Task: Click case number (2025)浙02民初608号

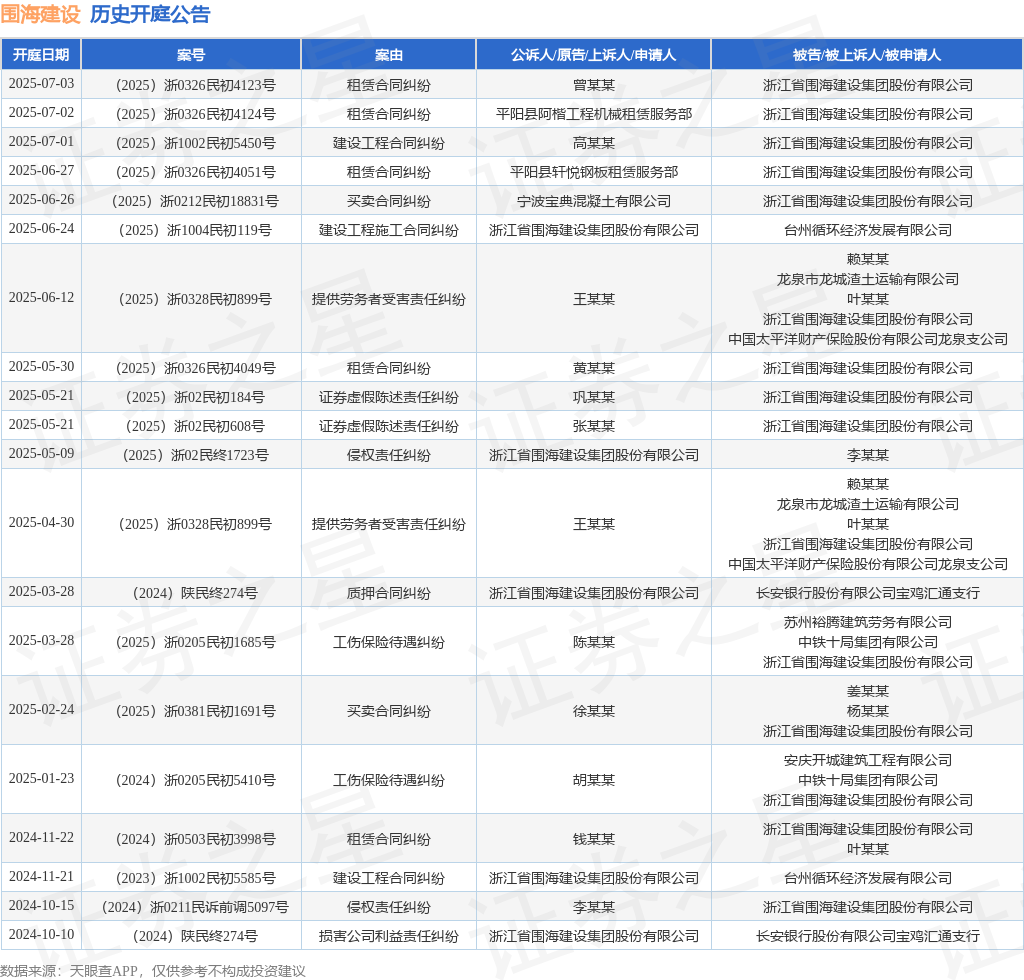Action: point(195,426)
